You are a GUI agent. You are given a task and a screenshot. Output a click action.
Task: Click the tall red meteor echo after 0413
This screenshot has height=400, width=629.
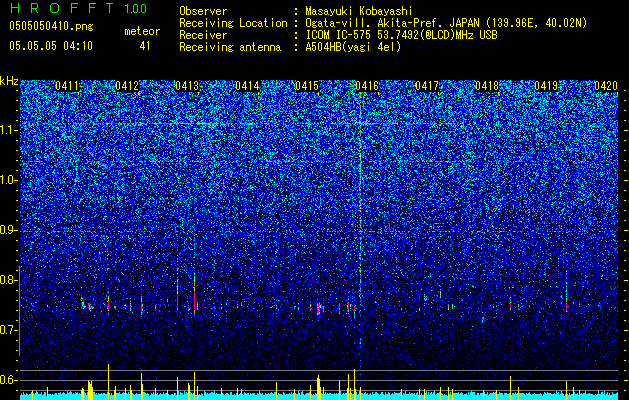click(x=195, y=294)
